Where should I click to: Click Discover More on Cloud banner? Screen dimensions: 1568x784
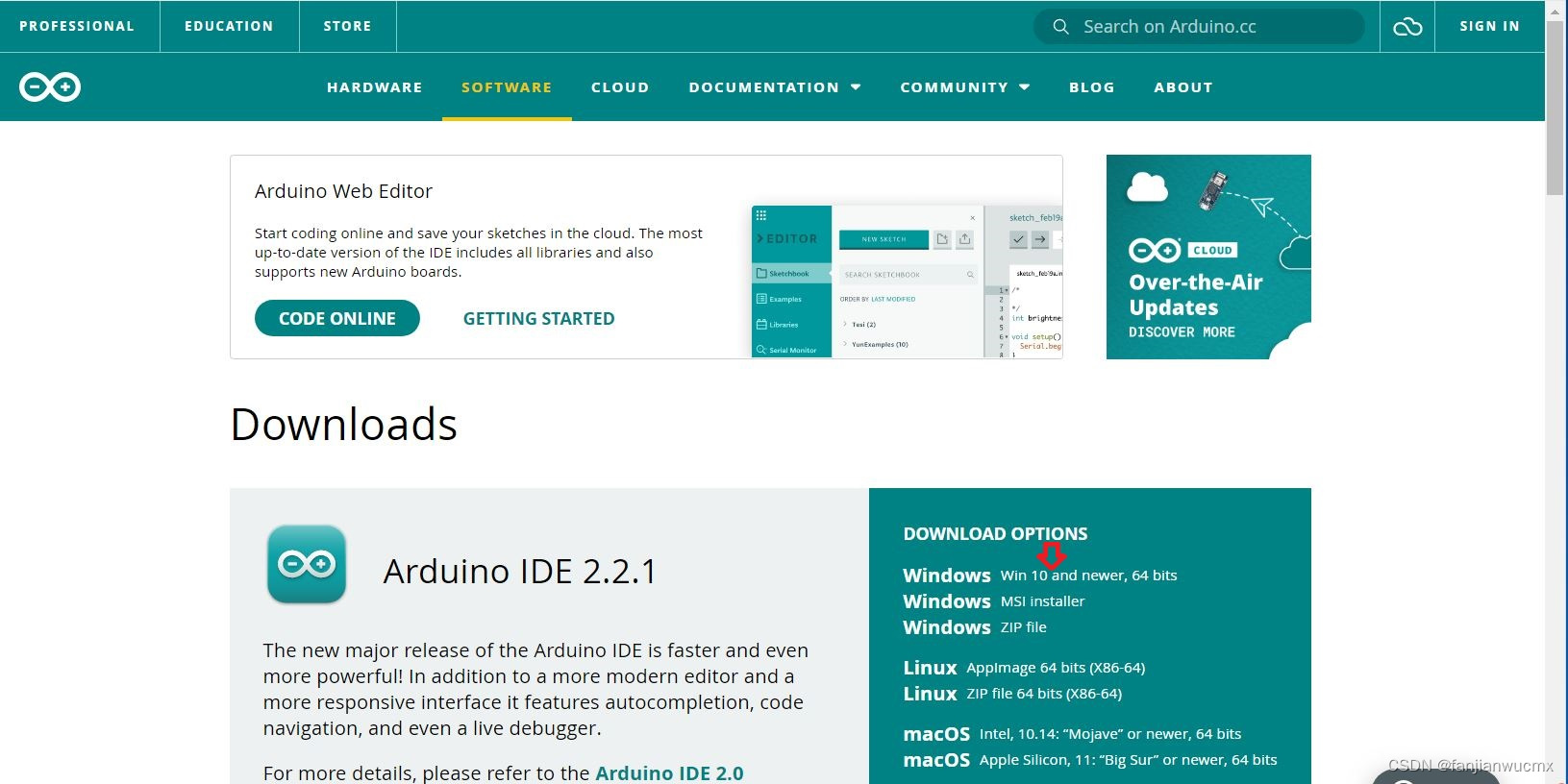[1182, 332]
